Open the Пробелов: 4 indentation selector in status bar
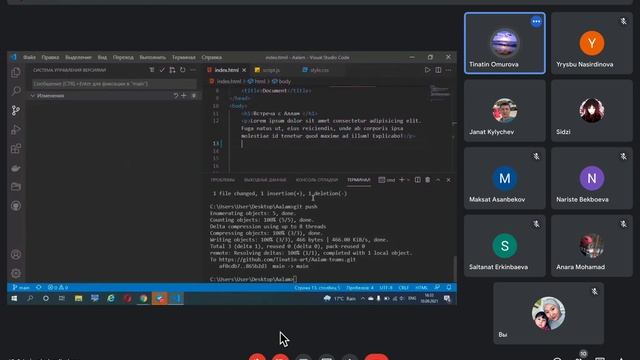 pyautogui.click(x=360, y=287)
